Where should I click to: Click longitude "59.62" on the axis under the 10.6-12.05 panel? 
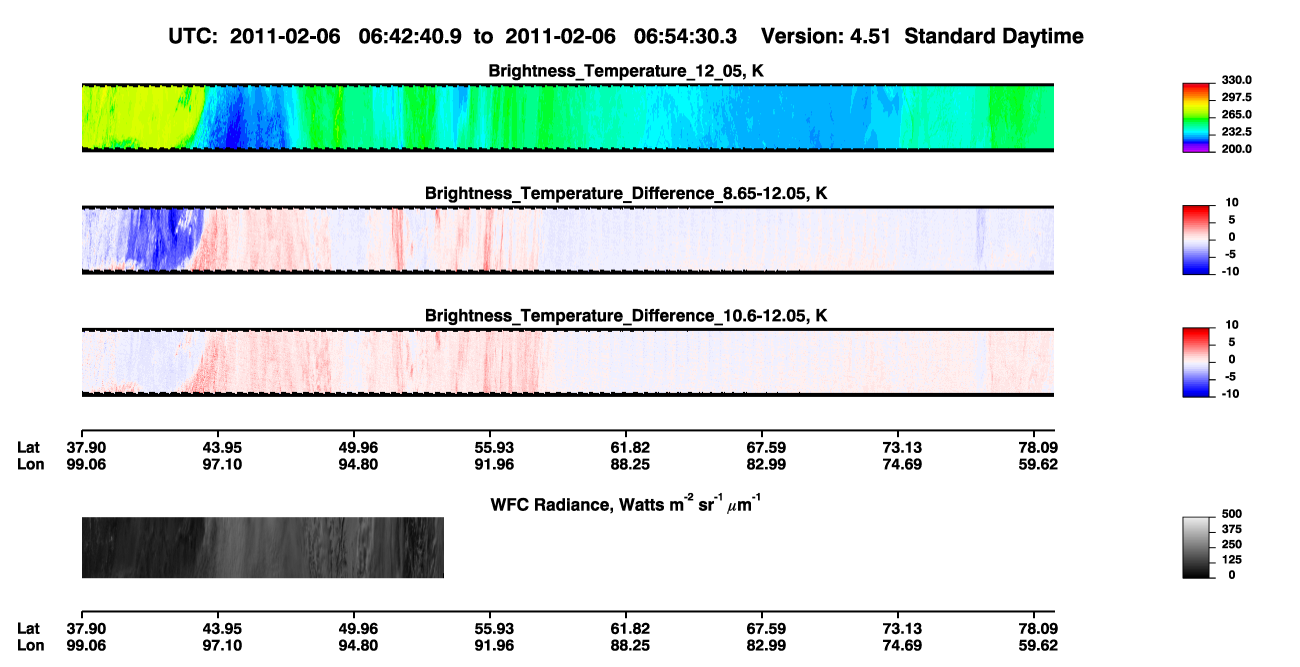coord(1039,464)
